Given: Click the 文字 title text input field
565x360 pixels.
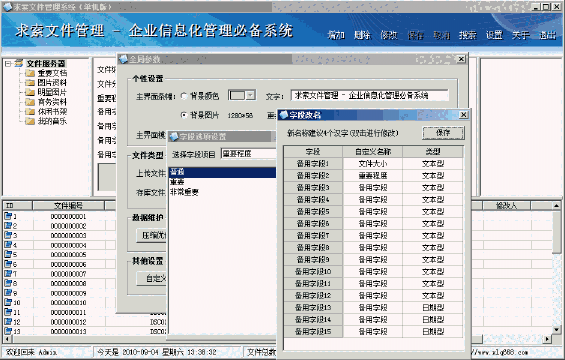Looking at the screenshot, I should coord(370,95).
